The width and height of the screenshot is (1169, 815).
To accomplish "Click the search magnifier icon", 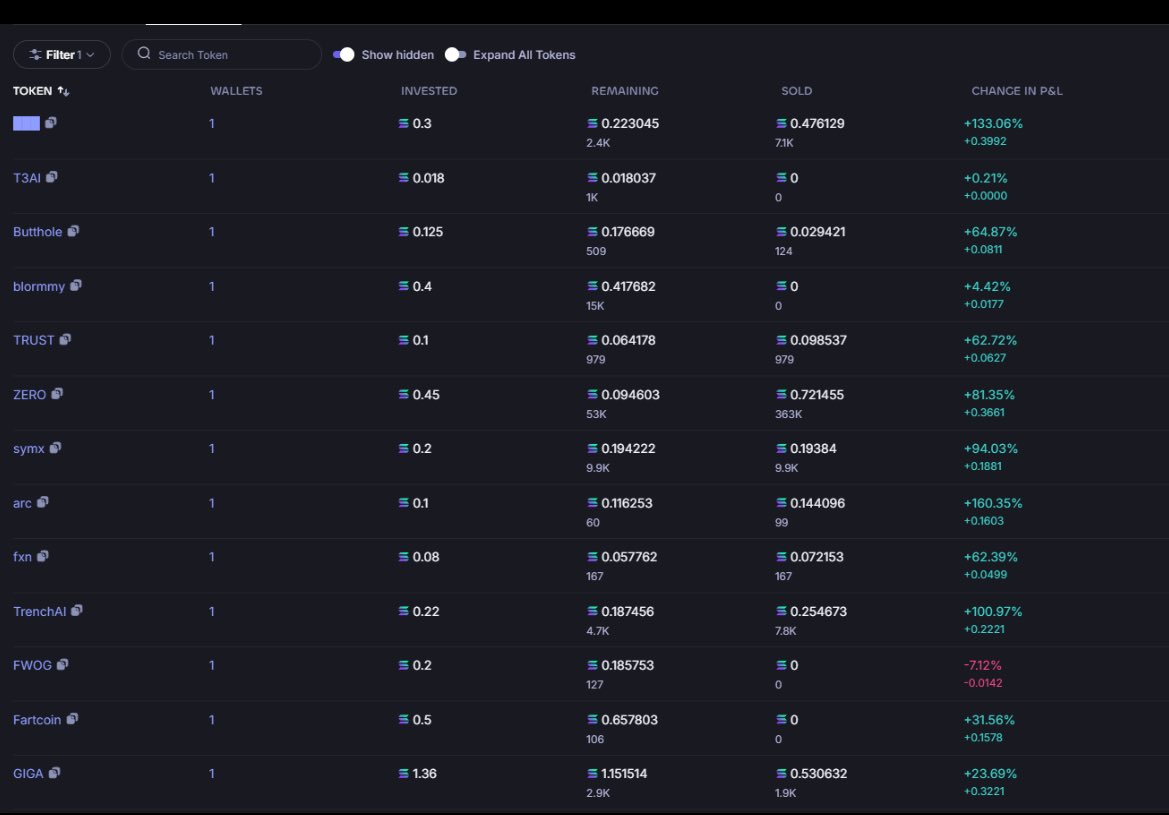I will [144, 54].
